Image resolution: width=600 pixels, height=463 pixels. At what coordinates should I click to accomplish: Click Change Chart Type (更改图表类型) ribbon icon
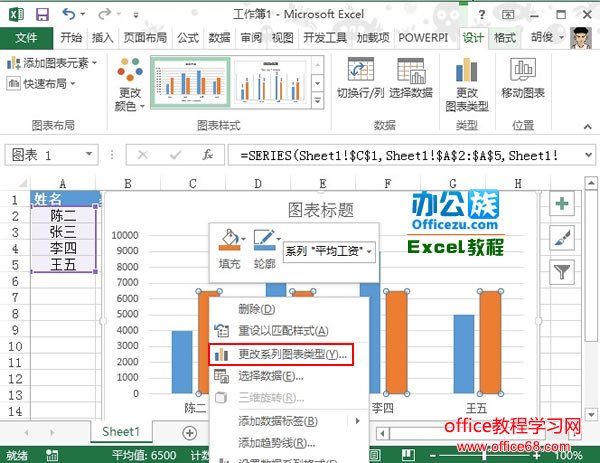[x=466, y=70]
